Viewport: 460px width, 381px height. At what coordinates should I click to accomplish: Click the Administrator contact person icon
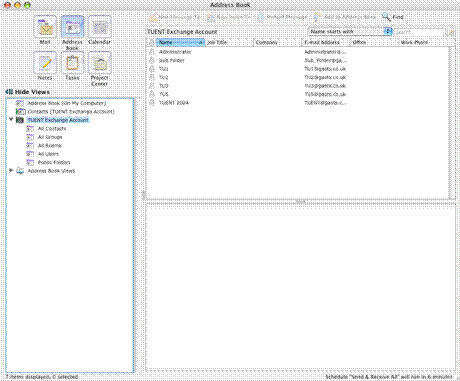(152, 52)
